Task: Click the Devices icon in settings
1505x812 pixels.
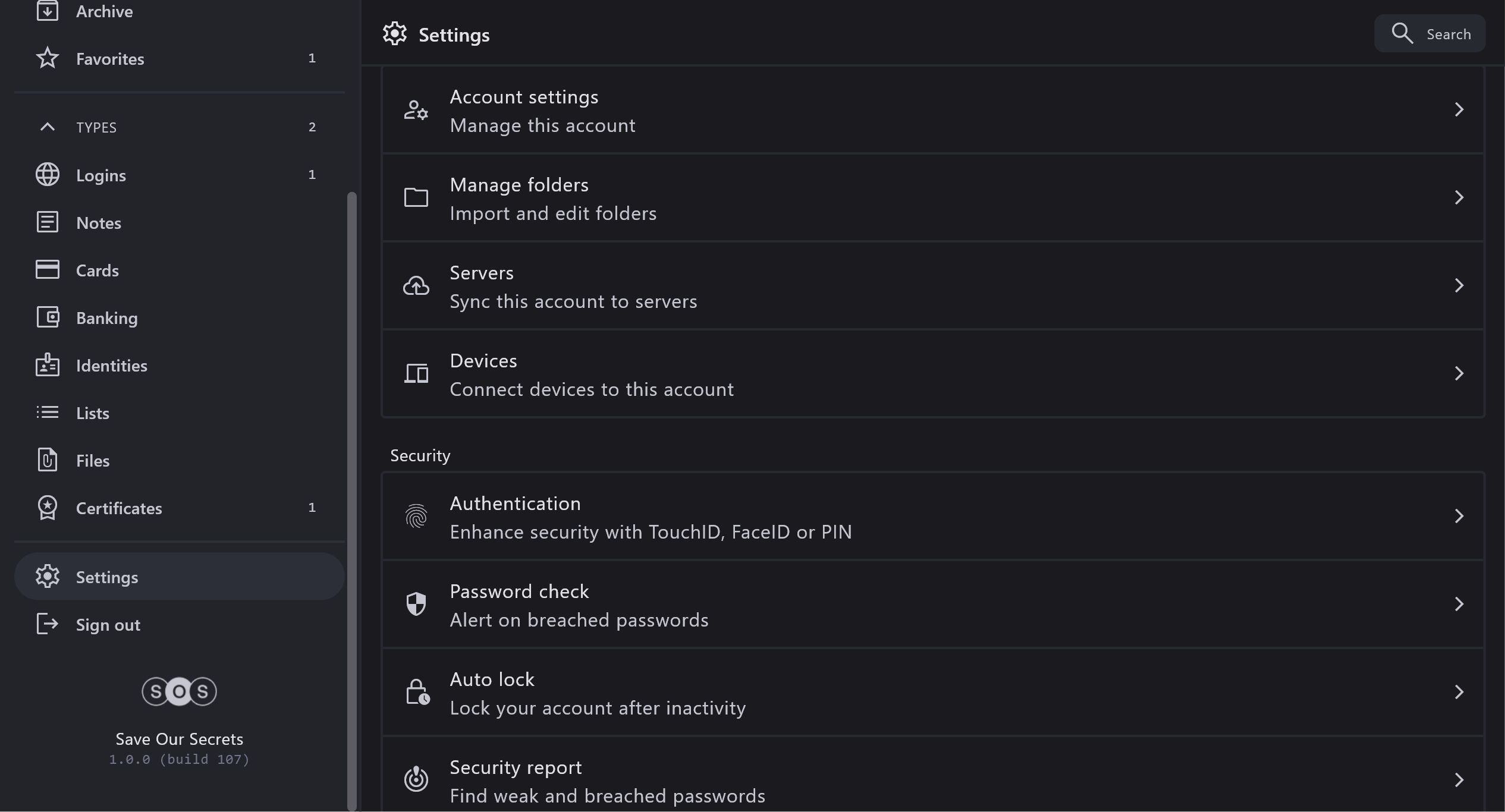Action: (x=416, y=374)
